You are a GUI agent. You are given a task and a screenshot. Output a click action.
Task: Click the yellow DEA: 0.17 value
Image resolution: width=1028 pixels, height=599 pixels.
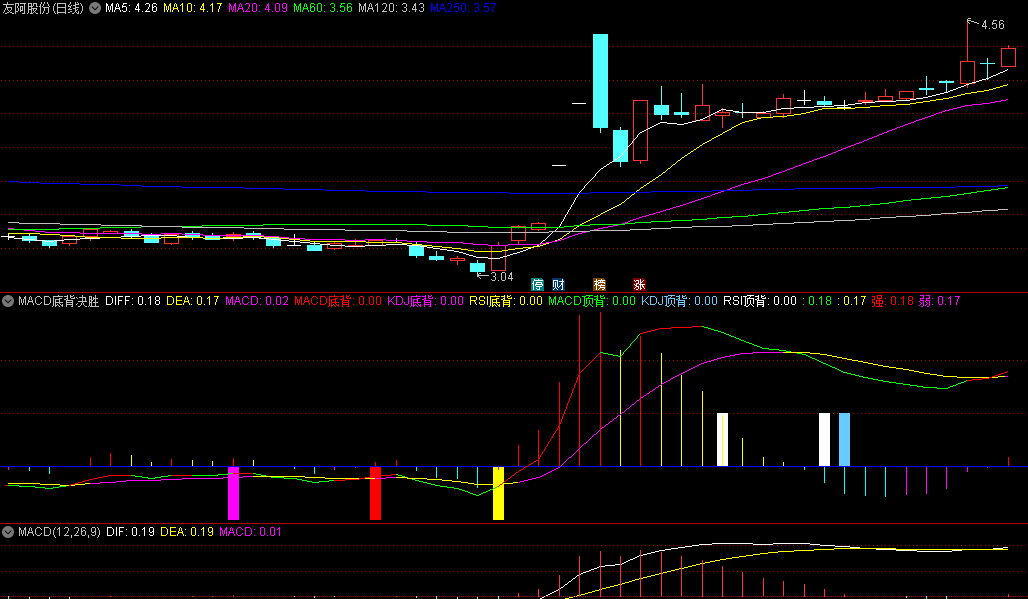(x=193, y=301)
